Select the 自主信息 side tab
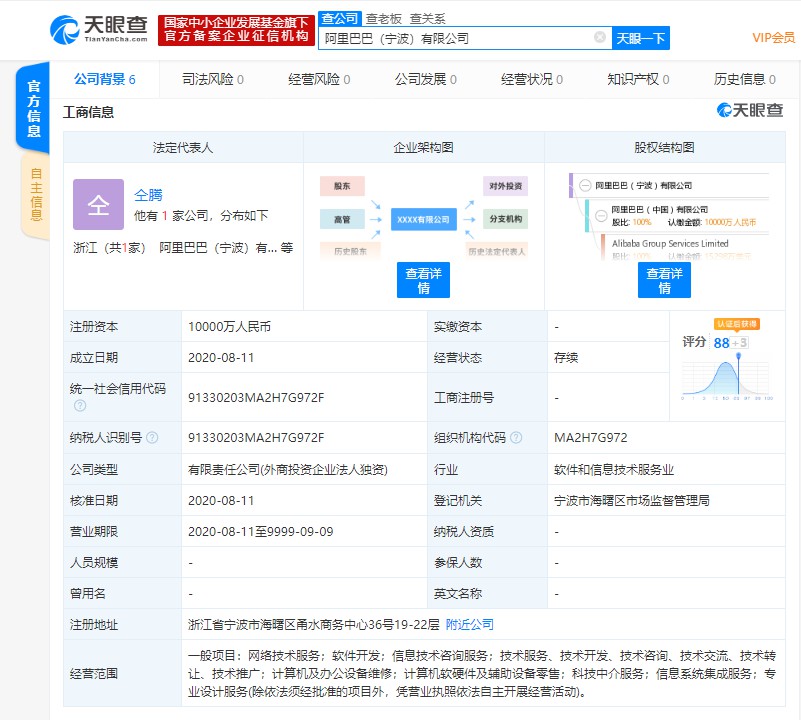The image size is (801, 720). click(35, 194)
